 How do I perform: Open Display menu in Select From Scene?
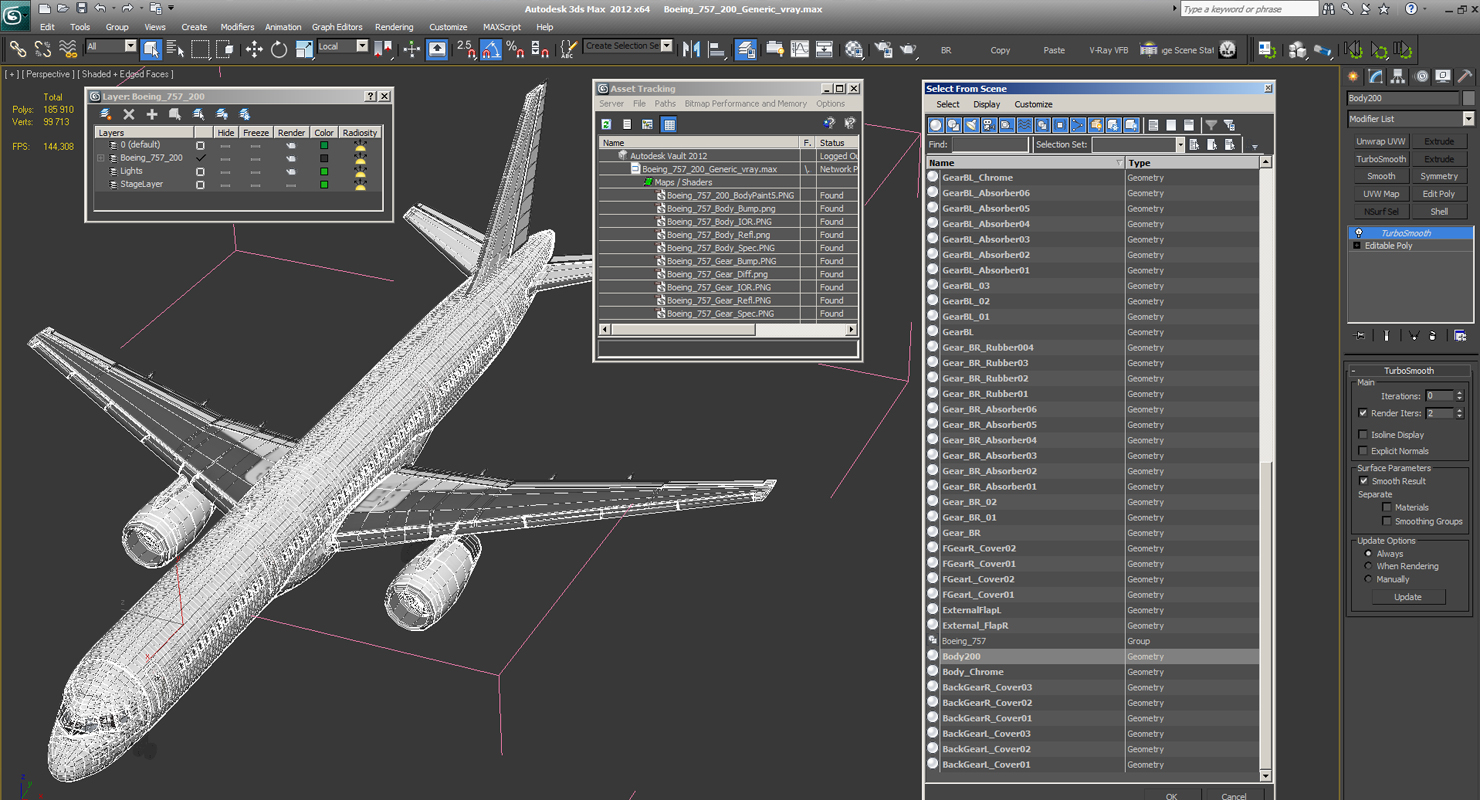pos(986,104)
